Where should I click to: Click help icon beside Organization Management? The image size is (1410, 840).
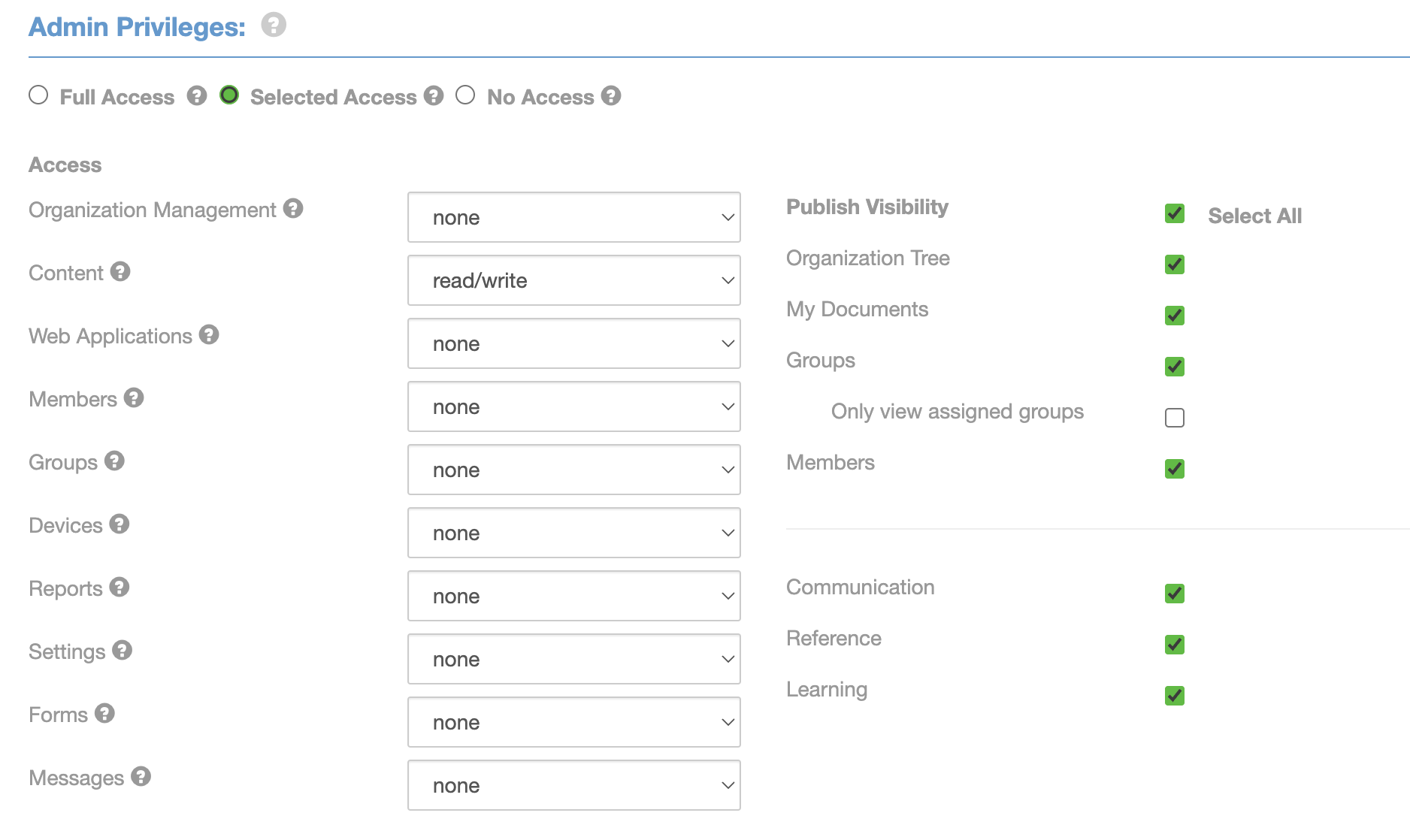tap(293, 208)
